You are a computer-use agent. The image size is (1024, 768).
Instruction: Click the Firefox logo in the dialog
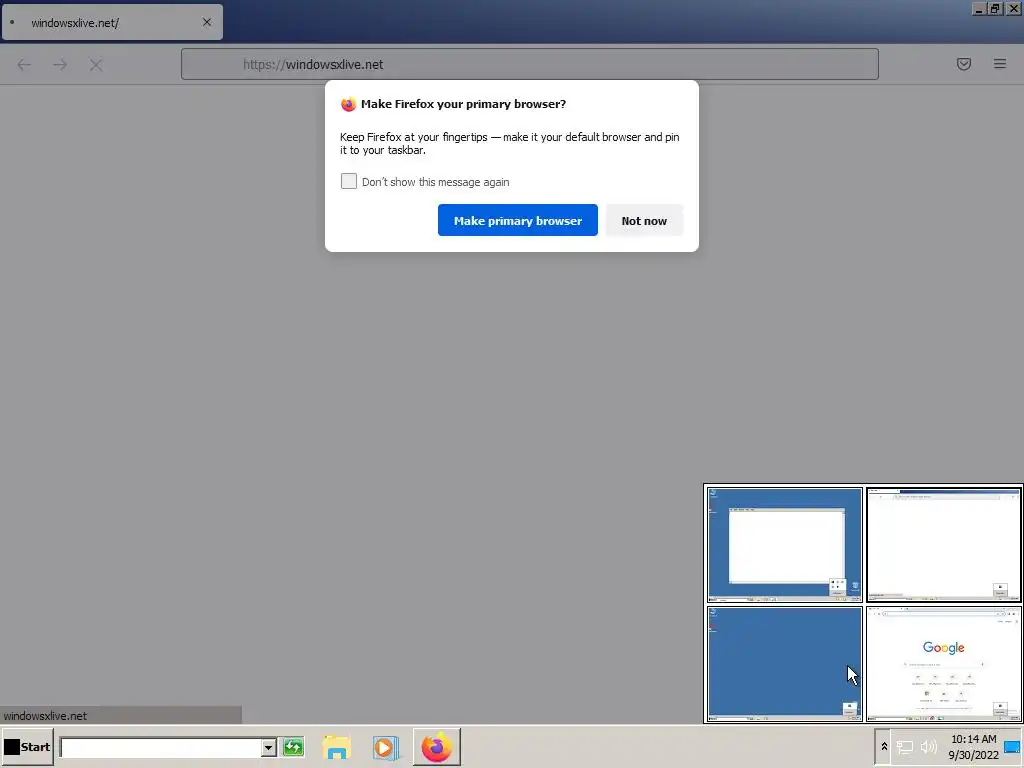(348, 104)
